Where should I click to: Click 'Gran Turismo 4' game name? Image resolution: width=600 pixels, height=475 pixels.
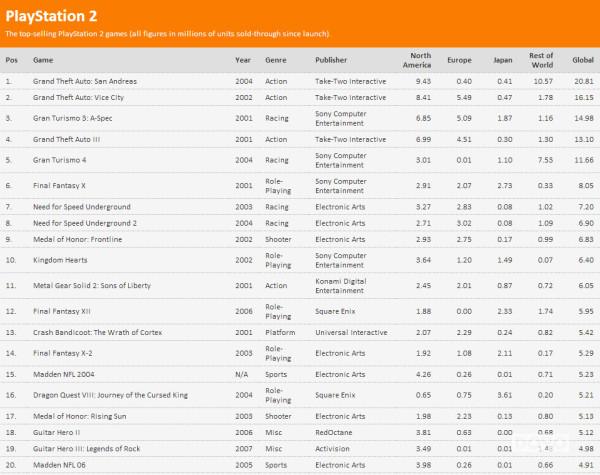(x=59, y=160)
